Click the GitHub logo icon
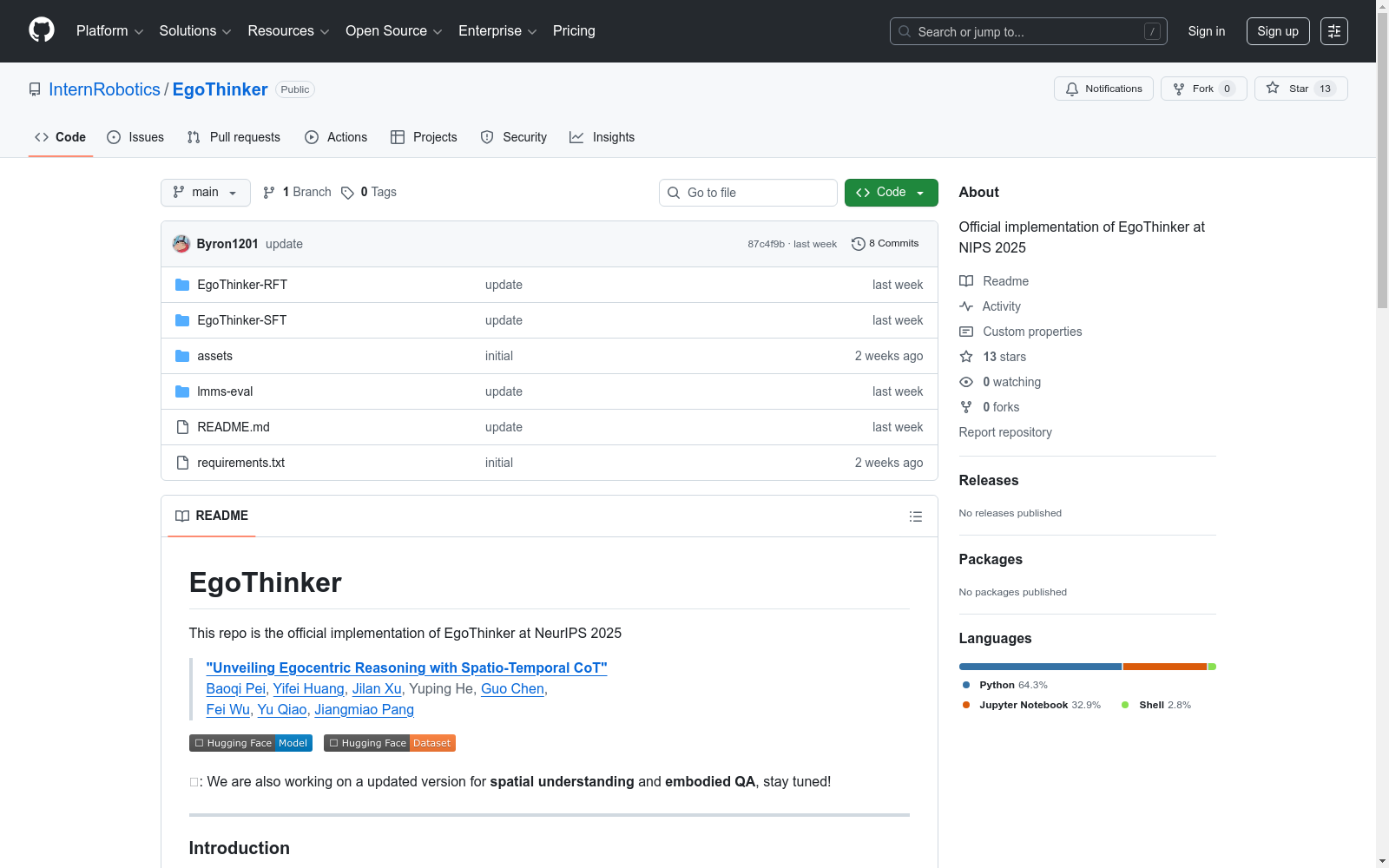This screenshot has height=868, width=1389. 42,30
